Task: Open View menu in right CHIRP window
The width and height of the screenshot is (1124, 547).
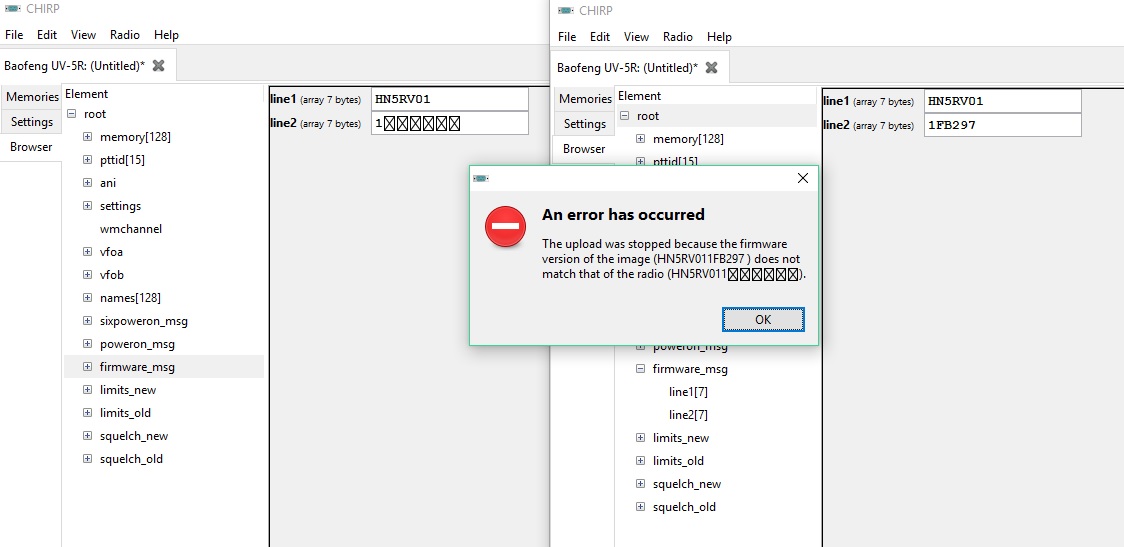Action: [x=636, y=37]
